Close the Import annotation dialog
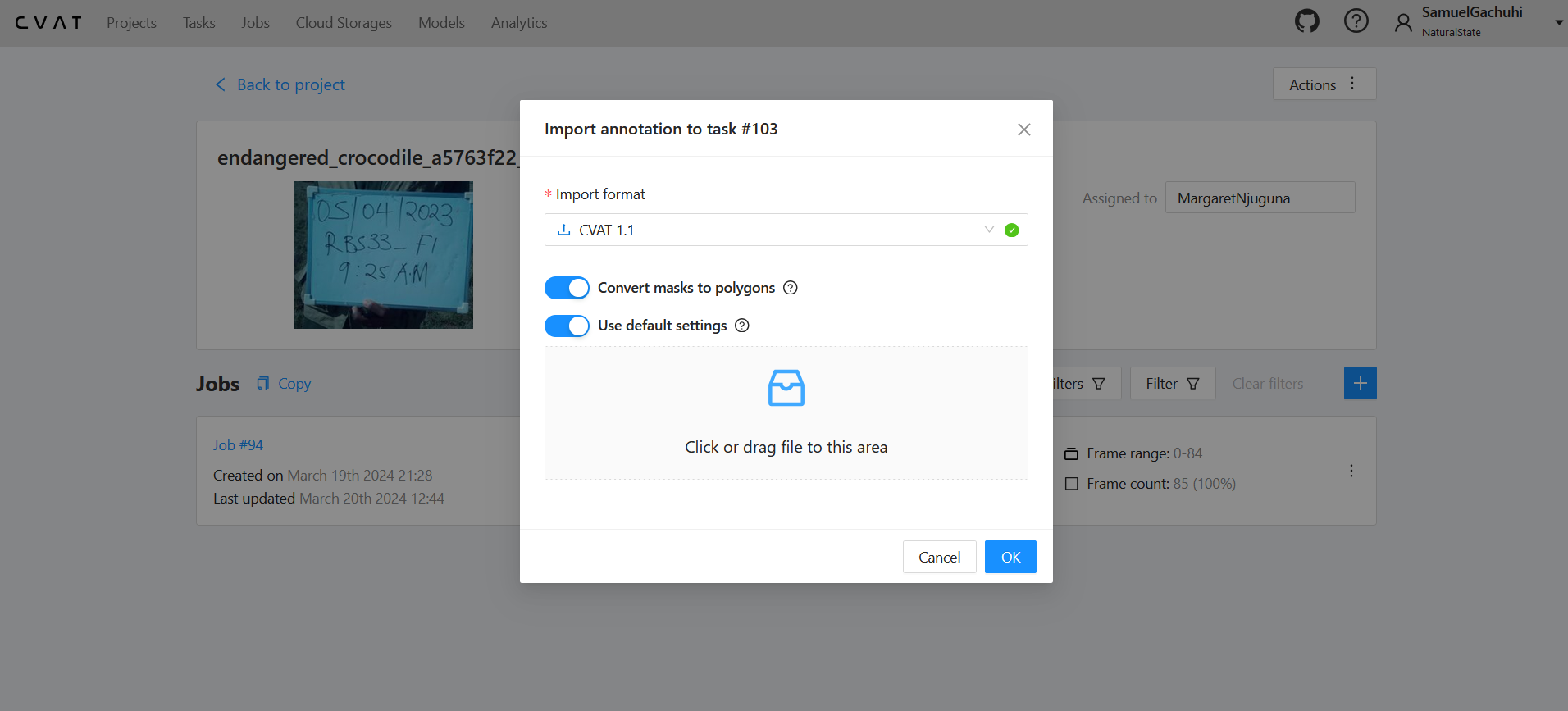Viewport: 1568px width, 711px height. coord(1023,130)
